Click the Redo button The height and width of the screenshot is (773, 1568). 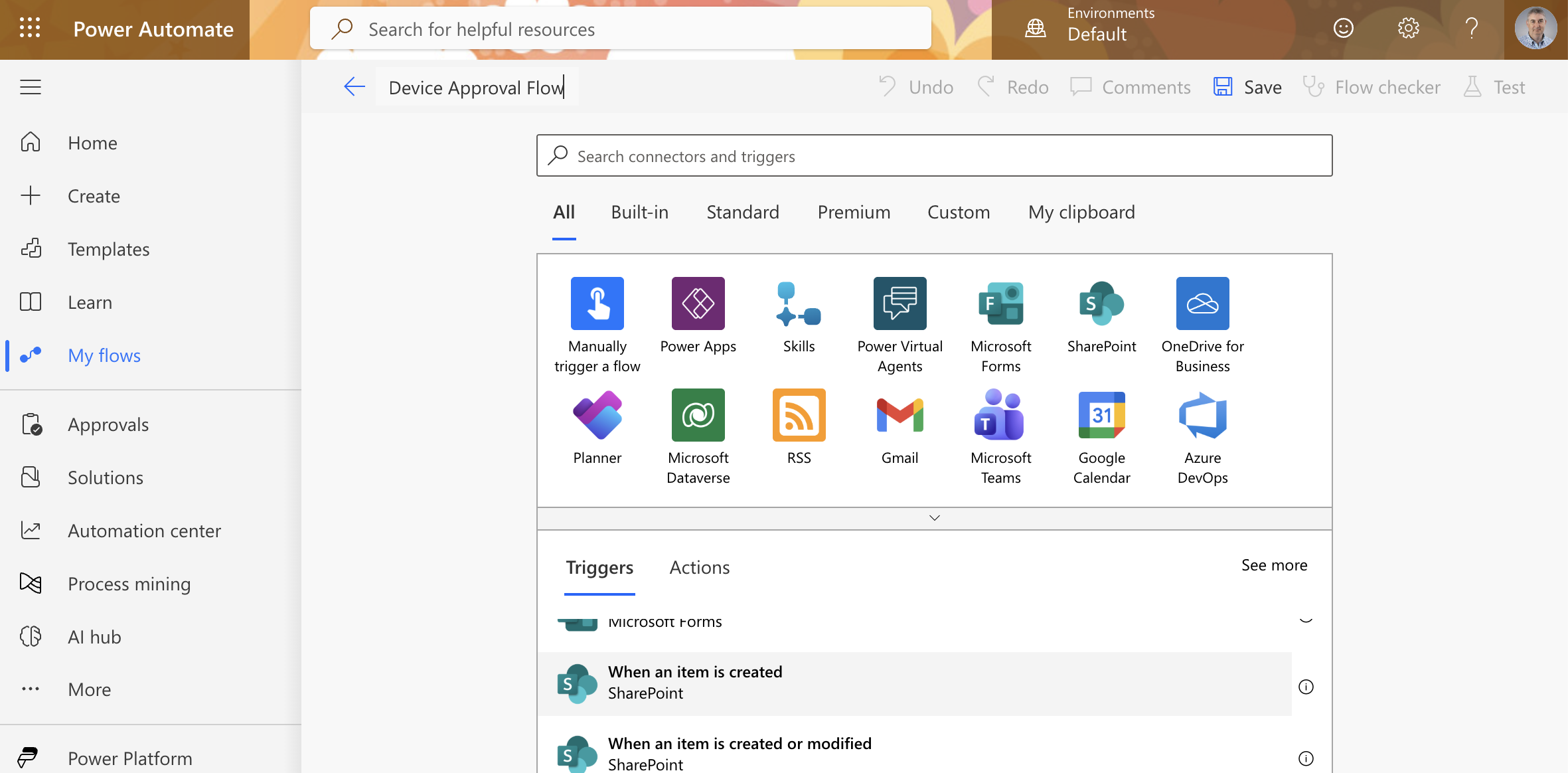1013,87
